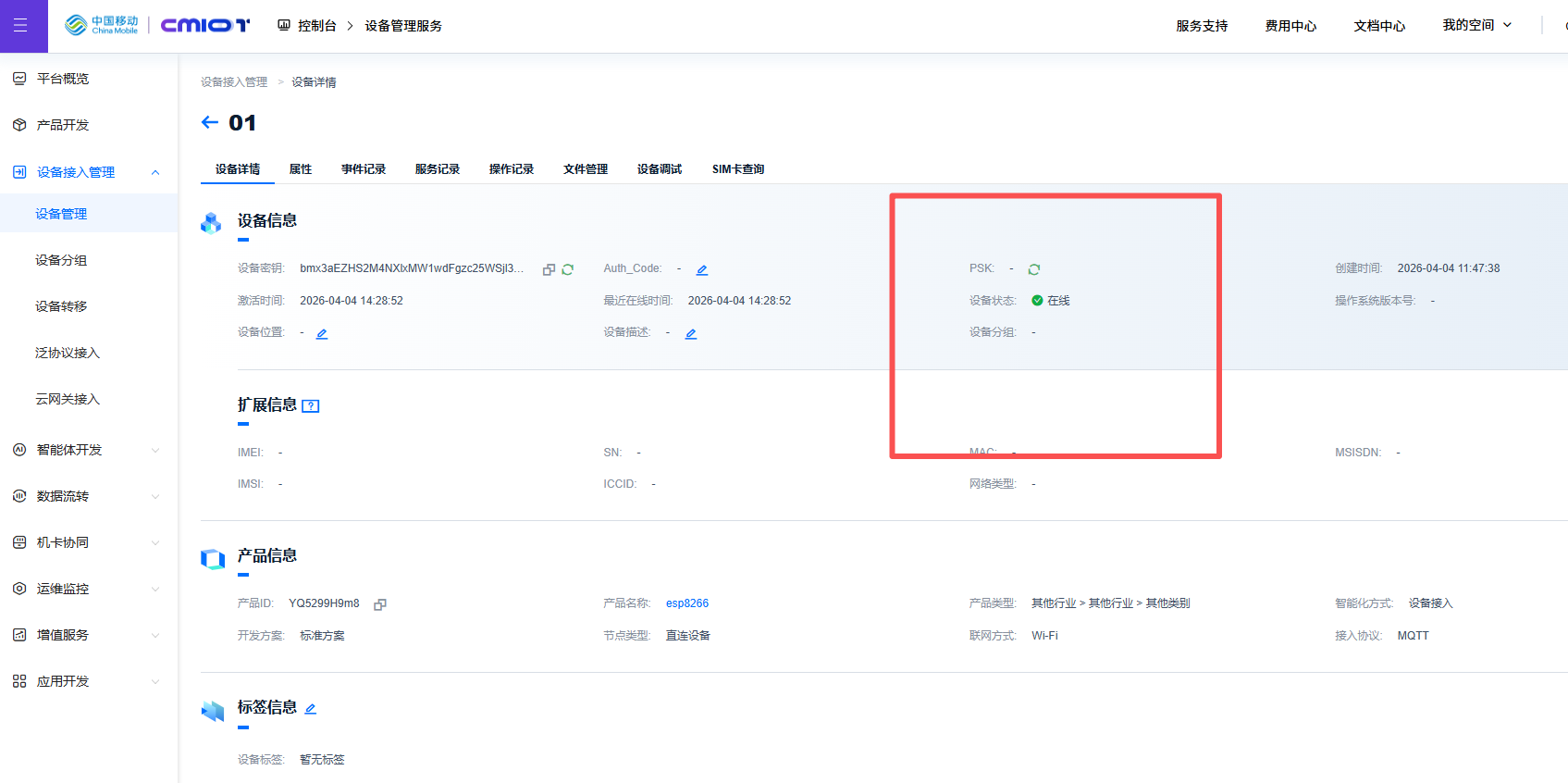Viewport: 1568px width, 783px height.
Task: Refresh the PSK value
Action: tap(1034, 269)
